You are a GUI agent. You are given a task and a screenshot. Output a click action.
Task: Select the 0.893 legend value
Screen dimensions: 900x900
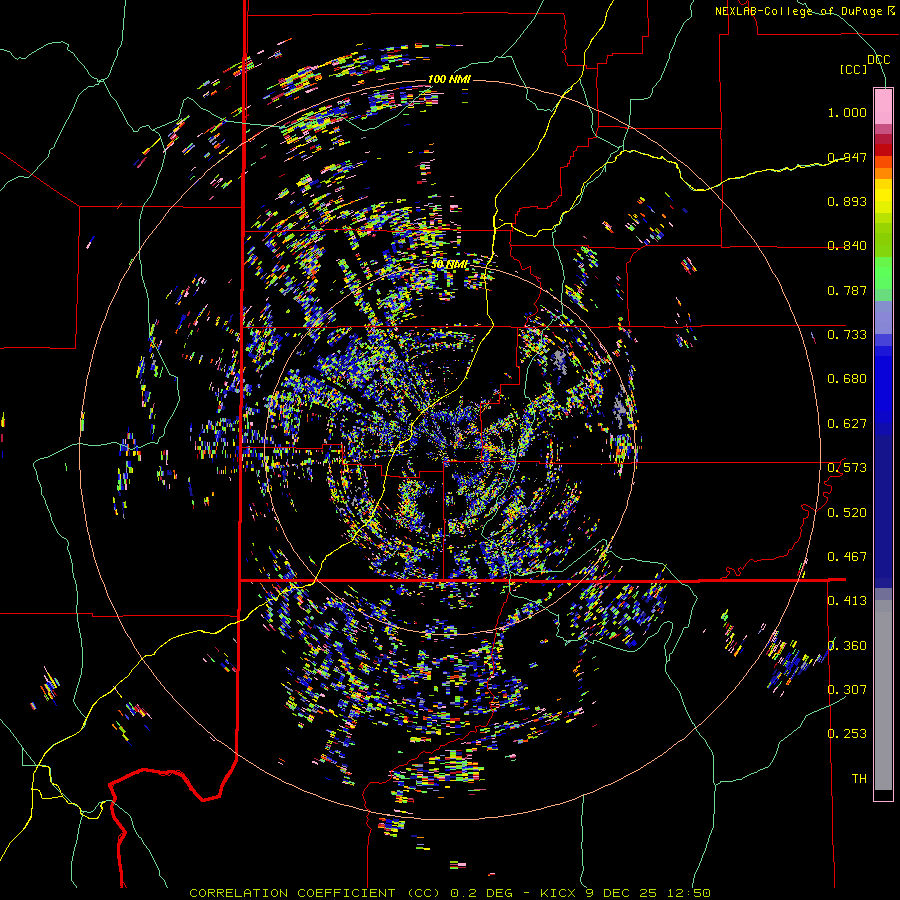847,201
